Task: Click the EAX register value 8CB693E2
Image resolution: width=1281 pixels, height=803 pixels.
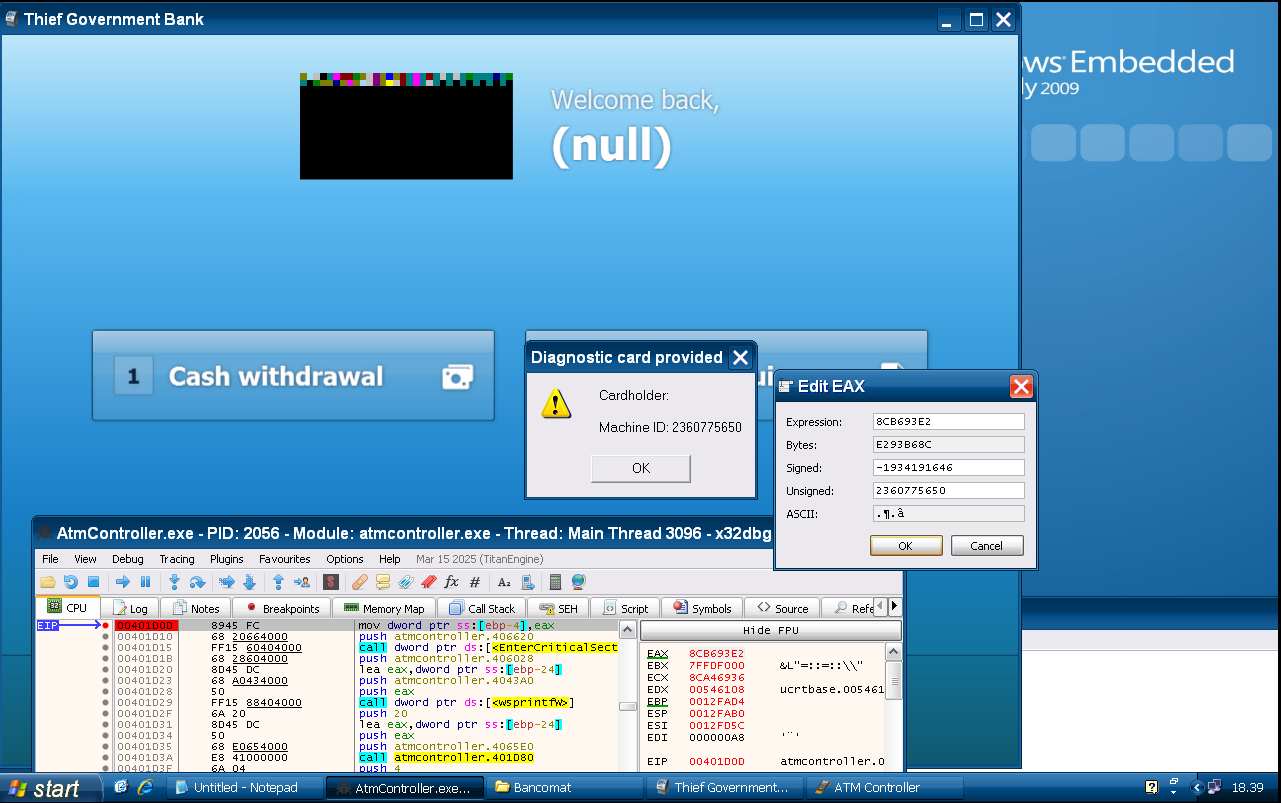Action: point(716,653)
